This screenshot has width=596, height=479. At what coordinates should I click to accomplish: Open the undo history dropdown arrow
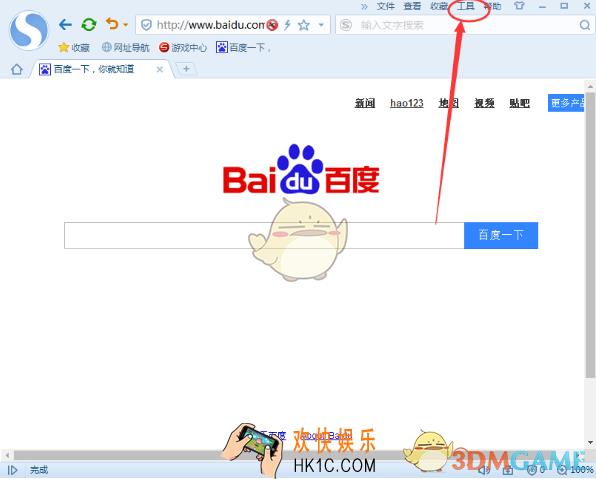[x=126, y=25]
